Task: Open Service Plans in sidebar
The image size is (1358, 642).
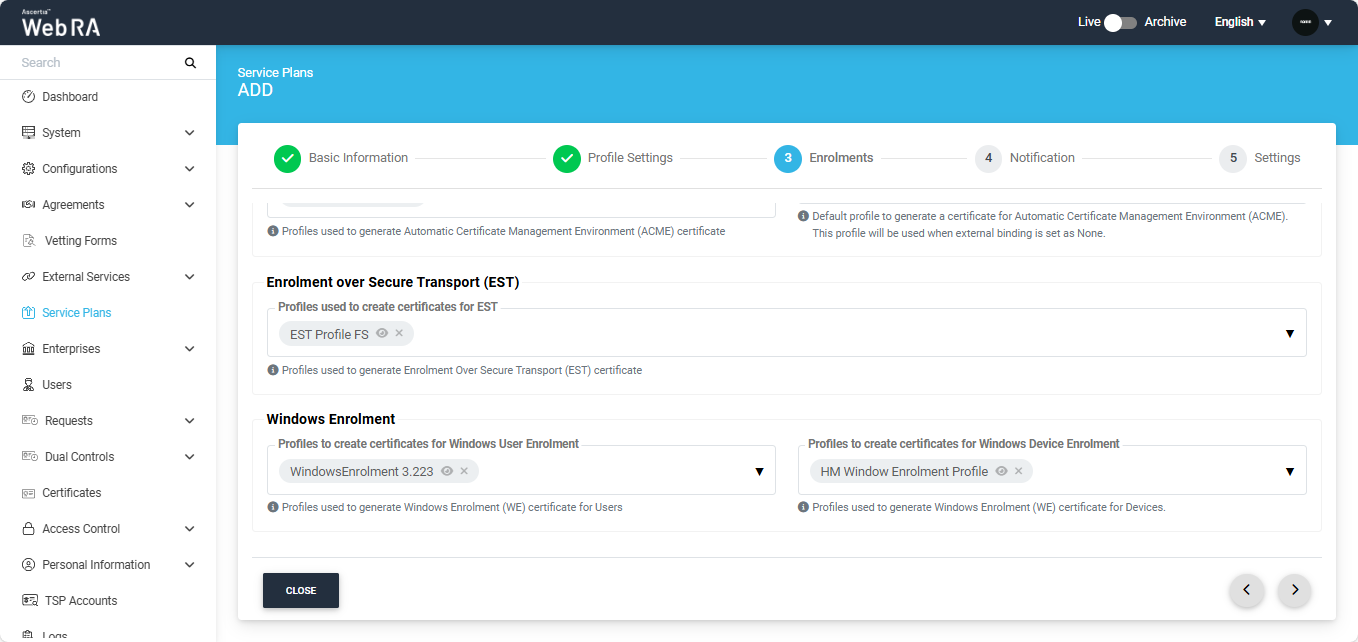Action: 77,313
